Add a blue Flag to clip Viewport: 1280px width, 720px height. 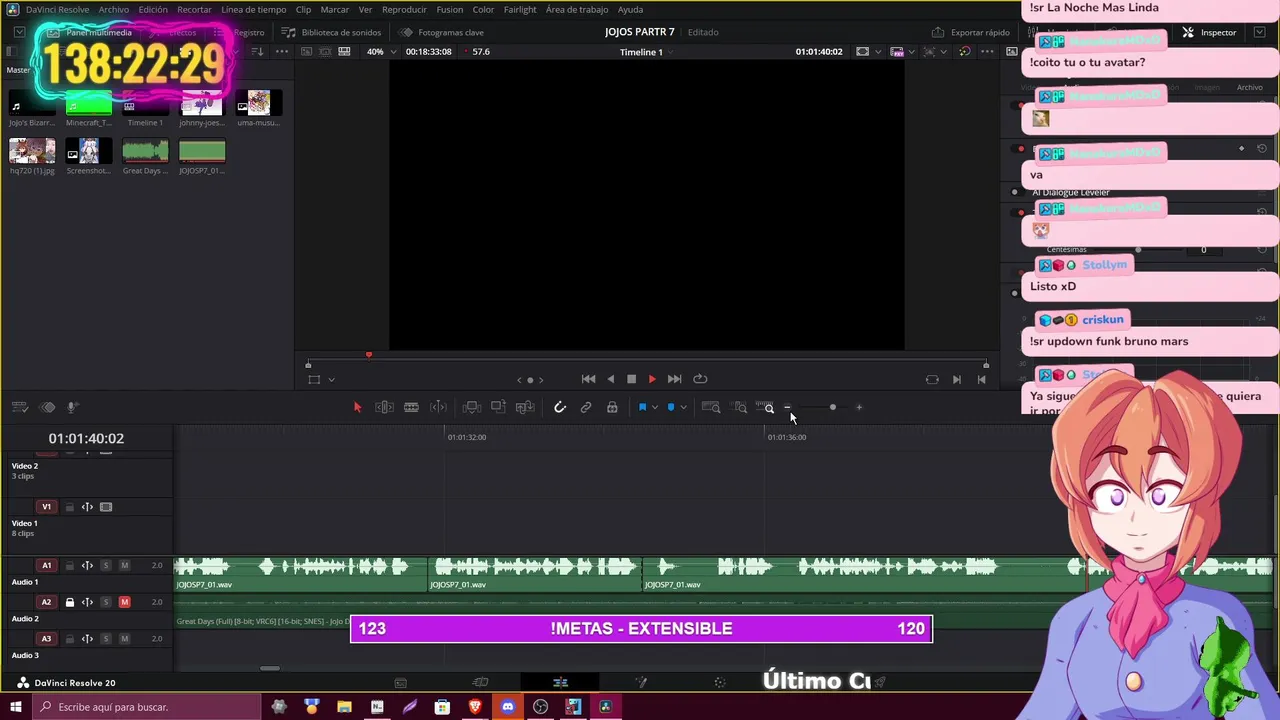[642, 407]
